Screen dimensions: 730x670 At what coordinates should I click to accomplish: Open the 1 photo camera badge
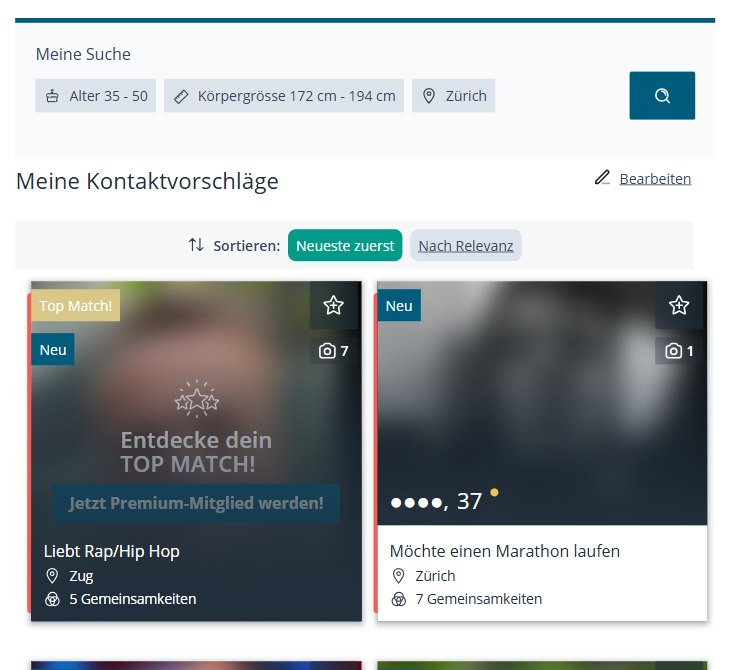tap(679, 351)
